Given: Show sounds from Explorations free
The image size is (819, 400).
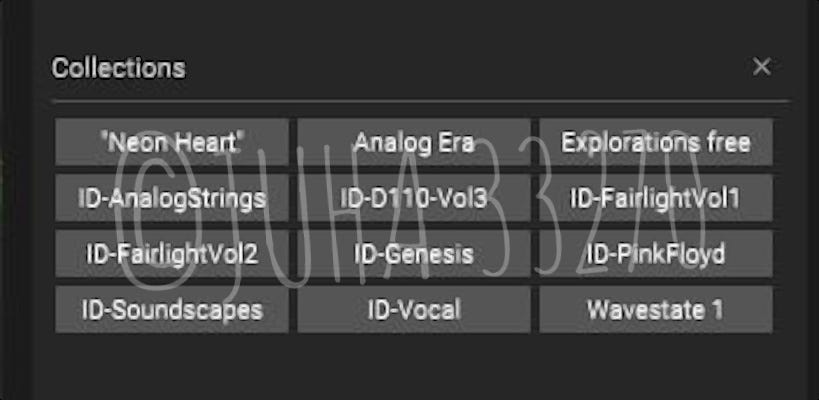Looking at the screenshot, I should 656,142.
